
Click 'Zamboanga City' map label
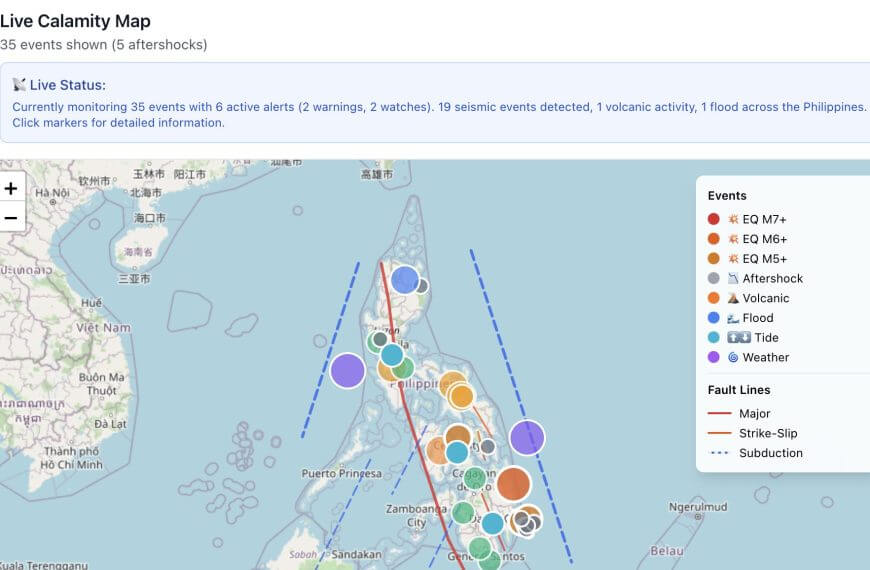[416, 516]
